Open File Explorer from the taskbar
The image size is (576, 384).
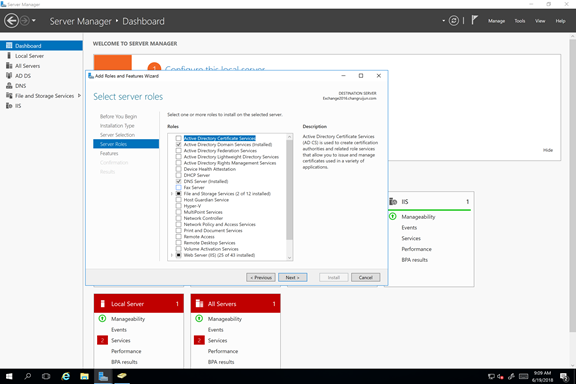pyautogui.click(x=84, y=376)
